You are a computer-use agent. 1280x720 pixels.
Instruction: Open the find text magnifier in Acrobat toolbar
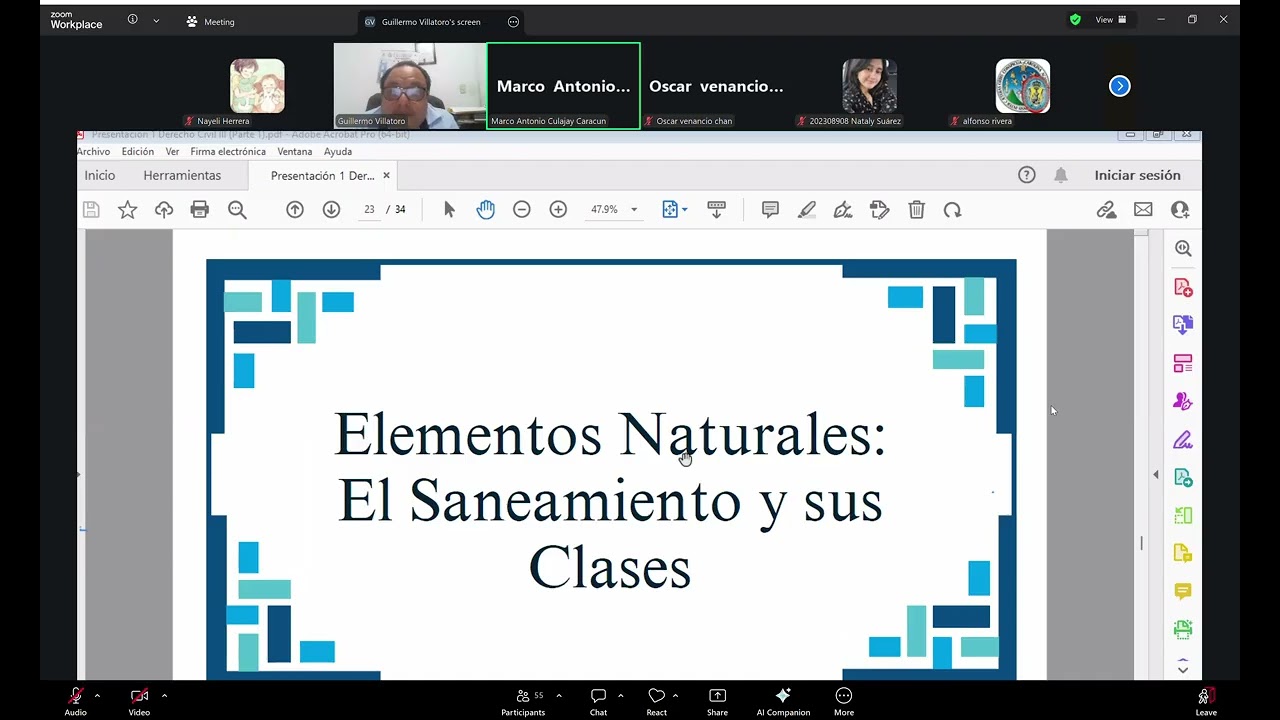tap(237, 209)
